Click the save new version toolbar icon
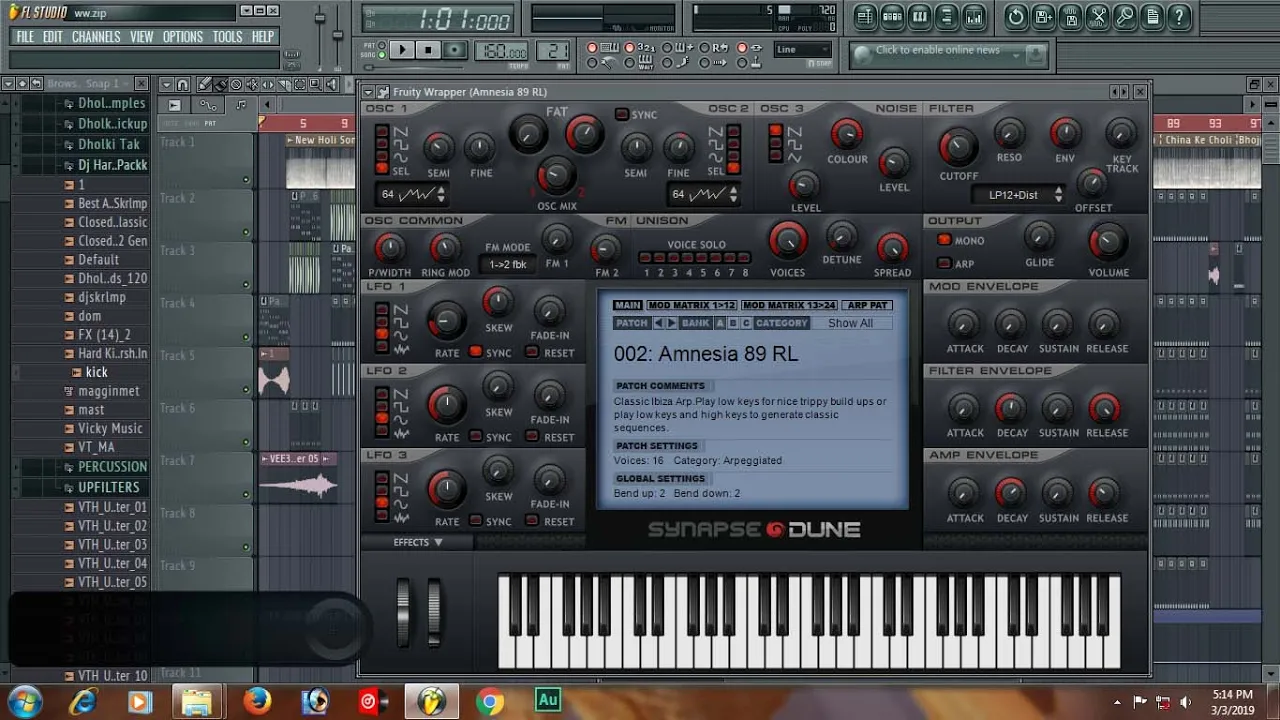This screenshot has height=720, width=1280. tap(1043, 17)
